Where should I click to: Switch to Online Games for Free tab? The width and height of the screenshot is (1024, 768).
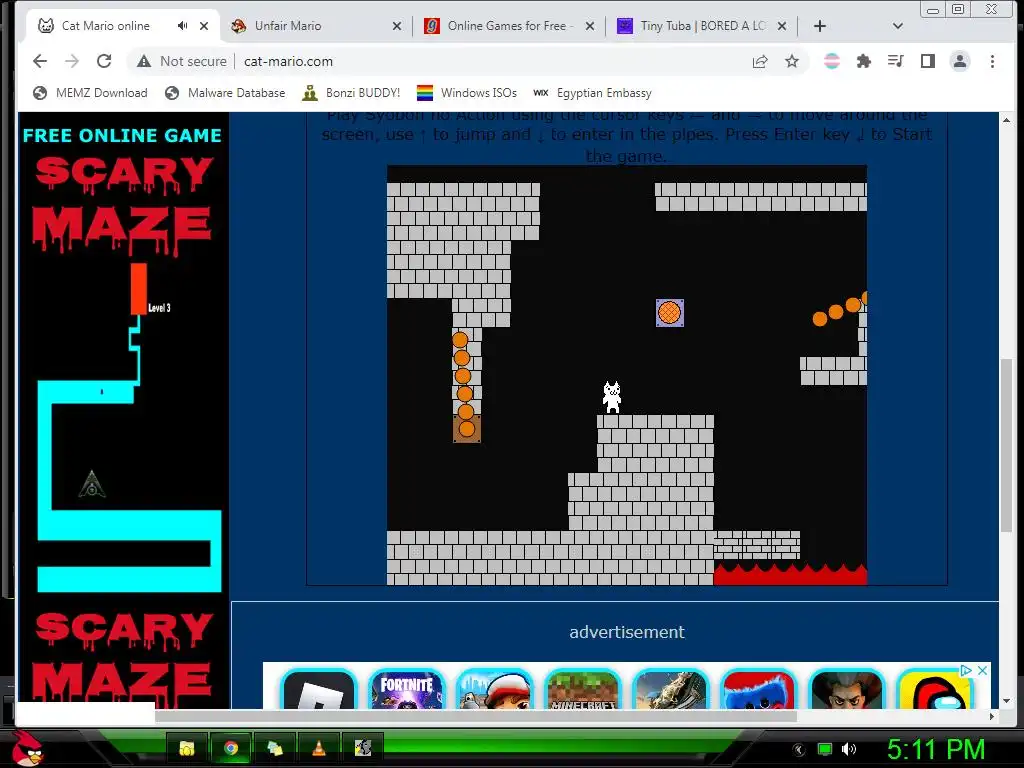(507, 26)
